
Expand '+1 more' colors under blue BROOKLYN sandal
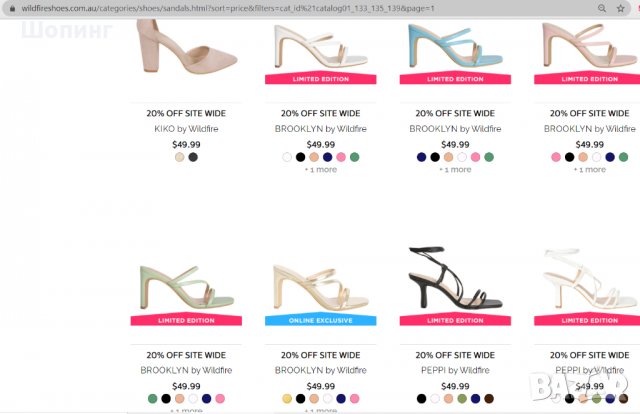455,169
